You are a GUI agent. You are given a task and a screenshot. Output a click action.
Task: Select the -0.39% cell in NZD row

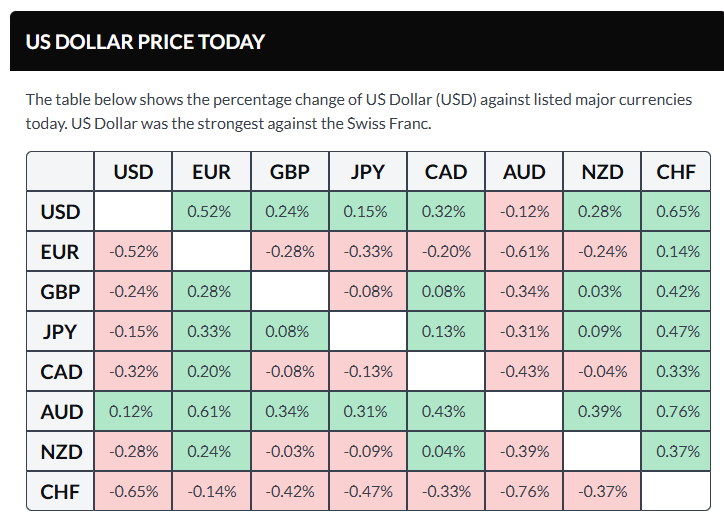click(524, 451)
